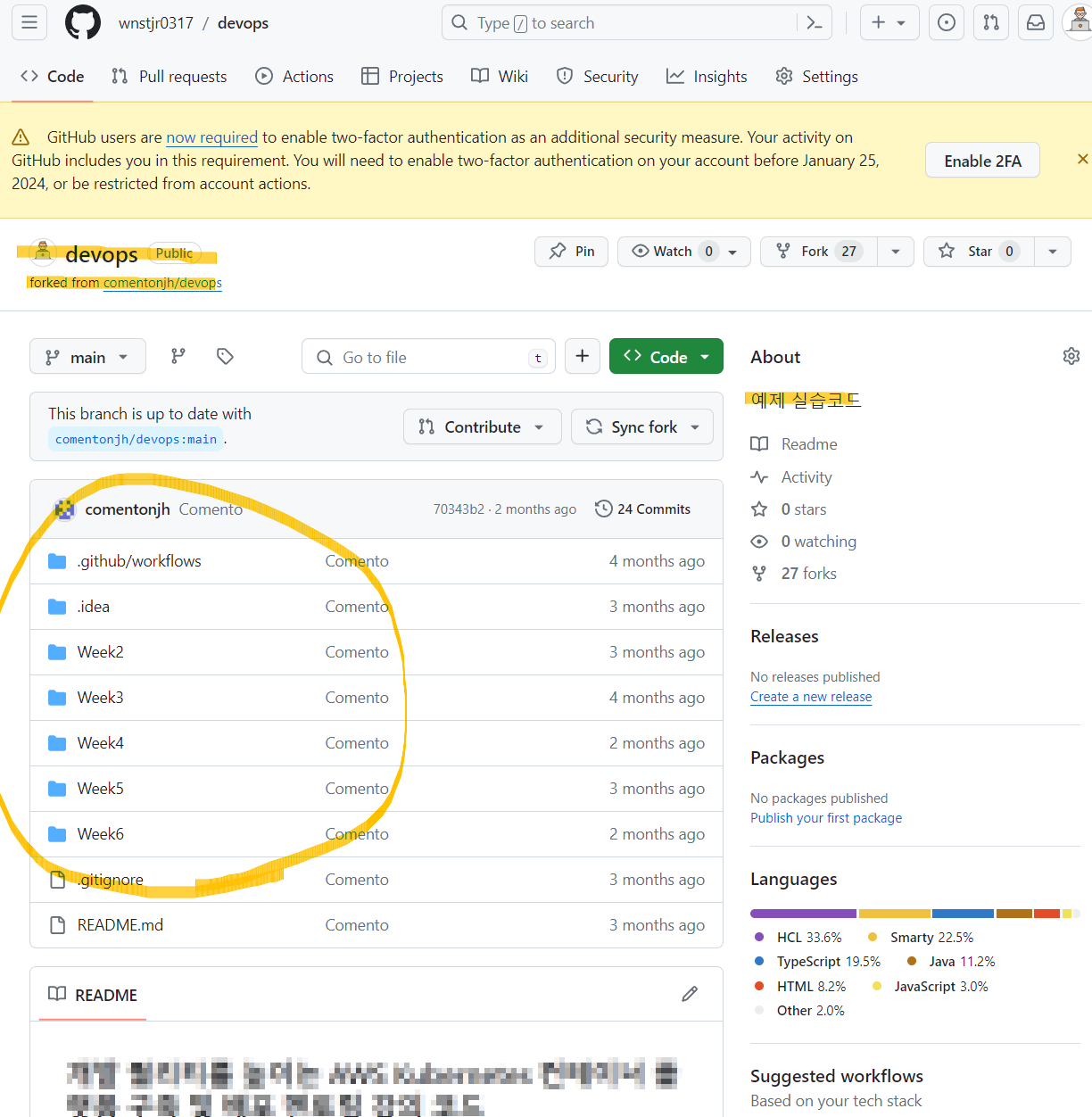Switch to the Insights tab
1092x1117 pixels.
click(x=707, y=77)
